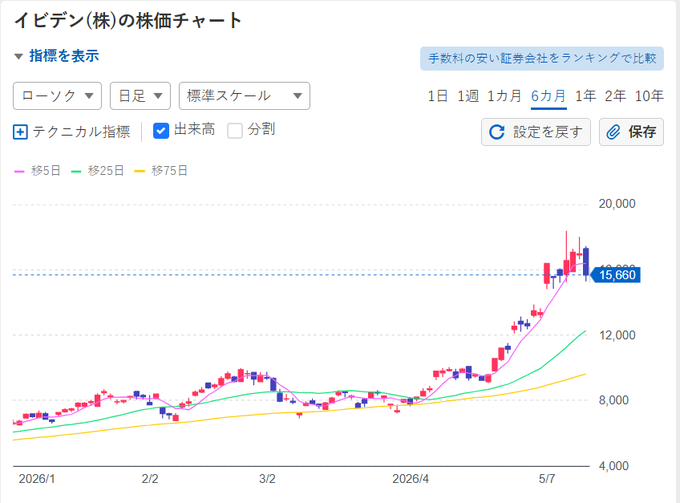Click the green 移25日 legend swatch
Image resolution: width=680 pixels, height=503 pixels.
point(76,171)
